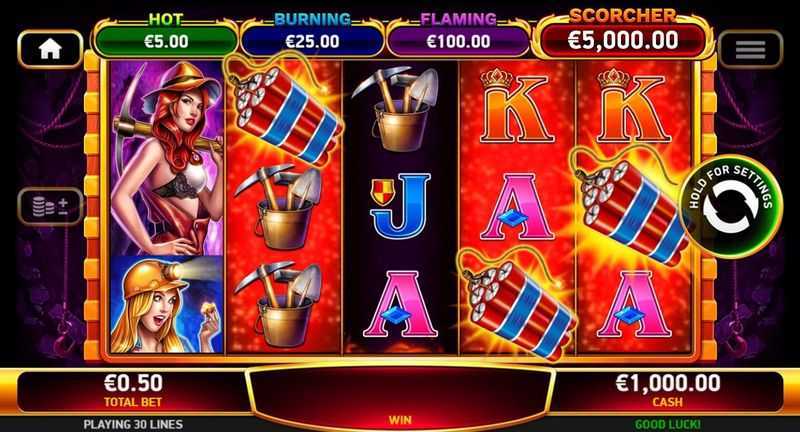Select the HOT €5.00 jackpot
This screenshot has height=432, width=800.
coord(166,36)
